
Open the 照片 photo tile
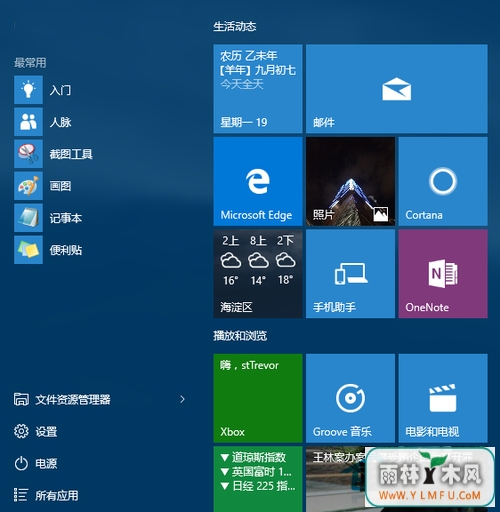pos(350,181)
